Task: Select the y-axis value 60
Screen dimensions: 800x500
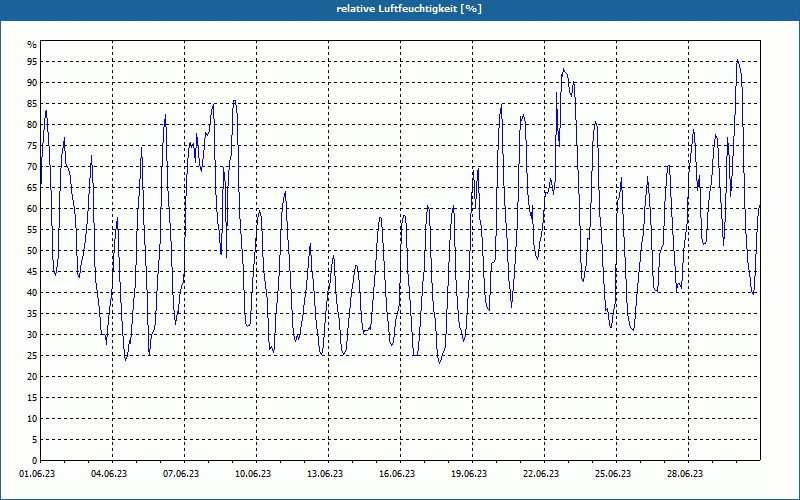Action: click(x=32, y=209)
